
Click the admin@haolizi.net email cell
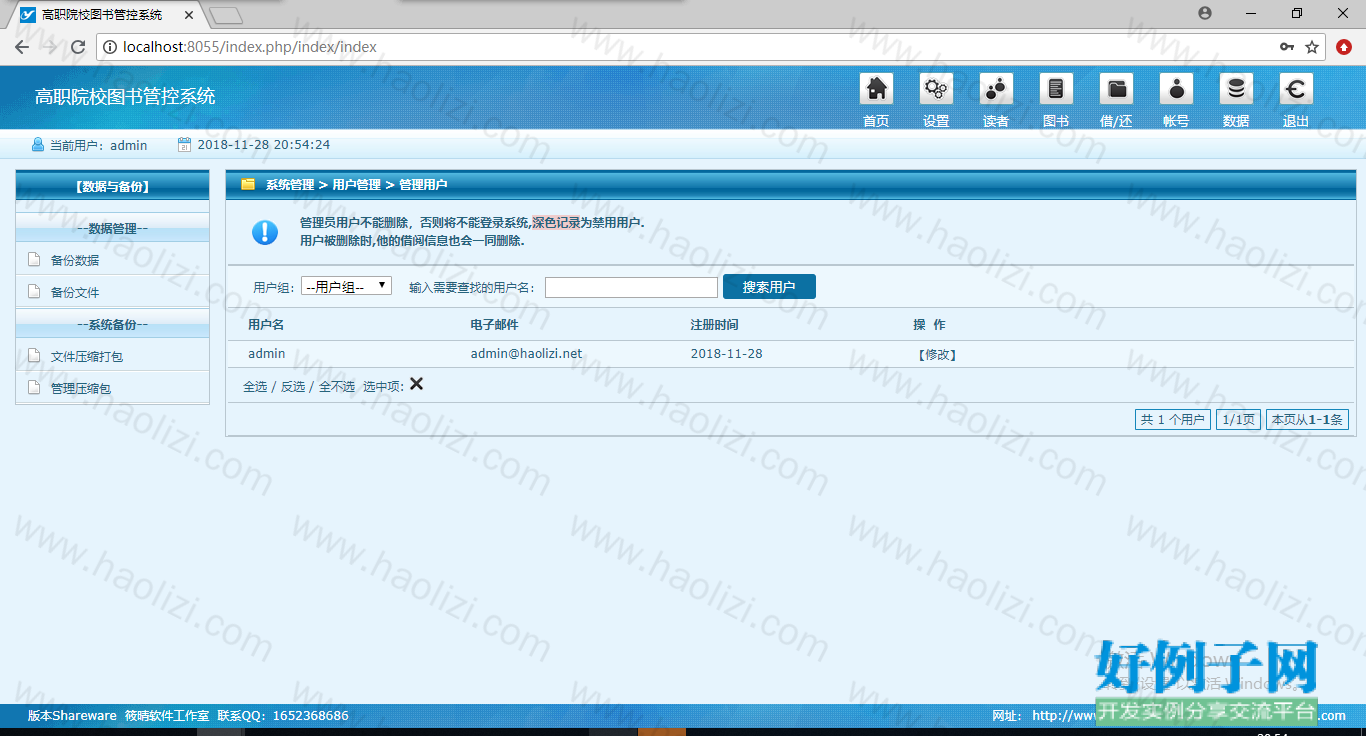526,354
